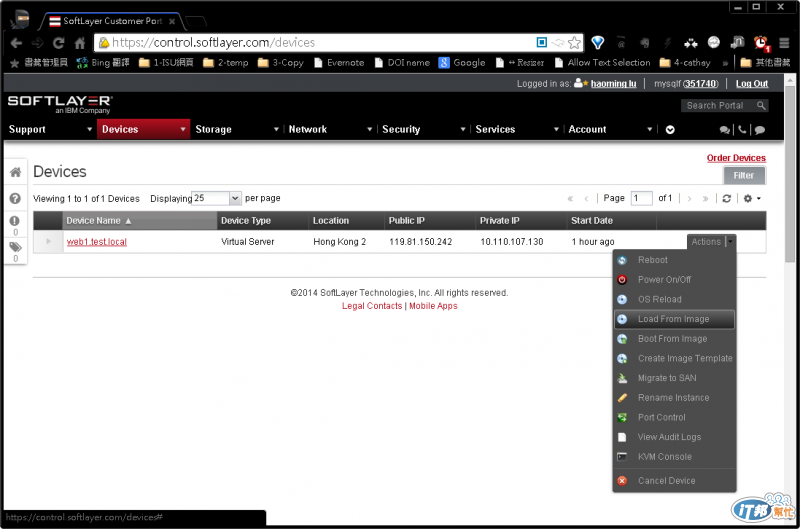Open the Evernote bookmark
The height and width of the screenshot is (529, 800).
tap(339, 63)
